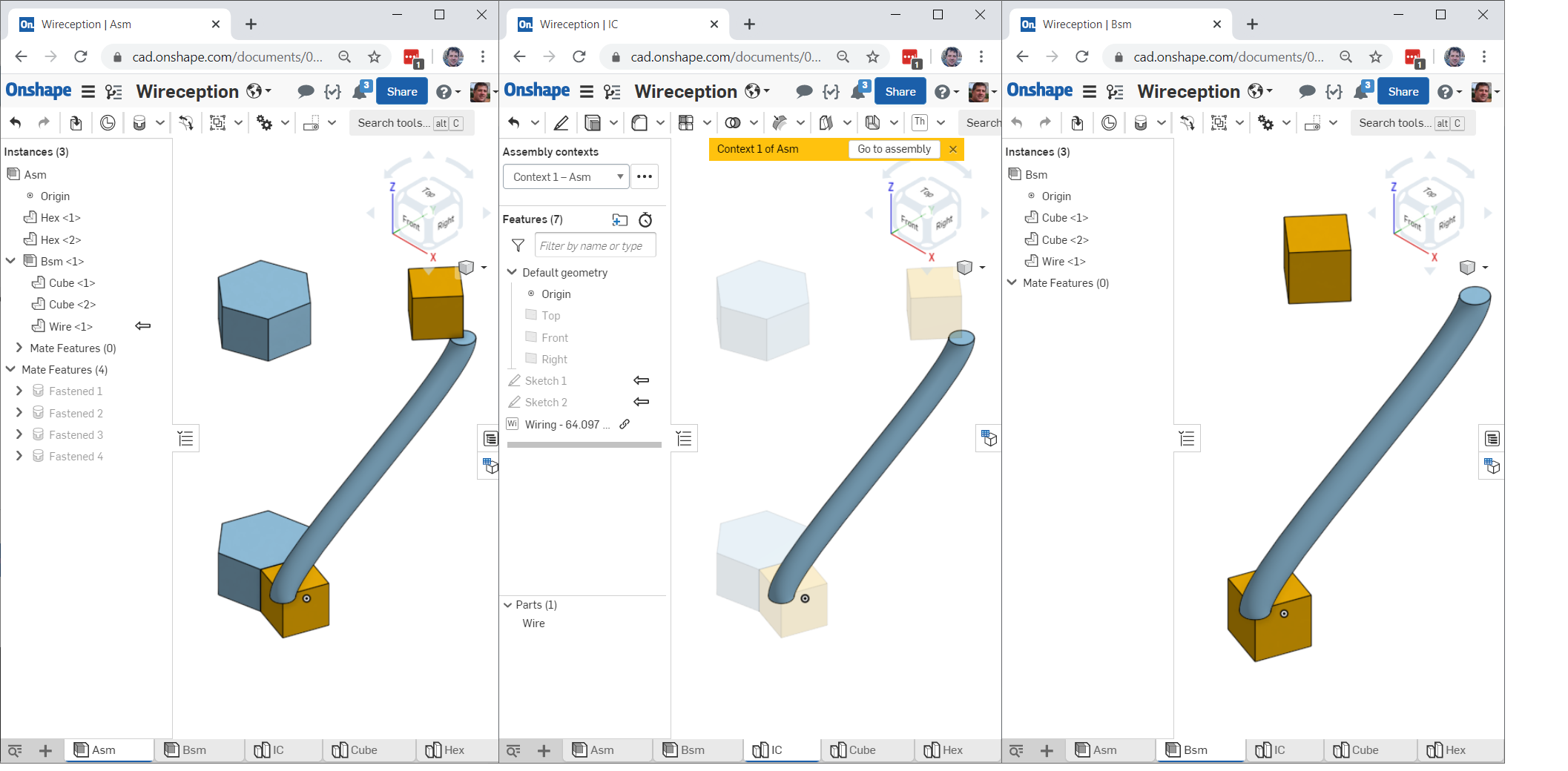Click the Go to assembly button
1568x771 pixels.
pyautogui.click(x=894, y=149)
